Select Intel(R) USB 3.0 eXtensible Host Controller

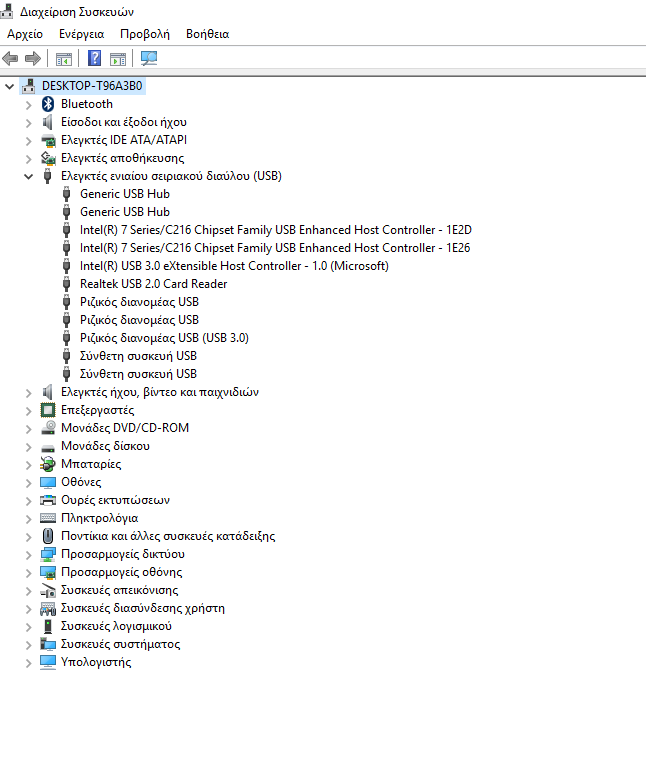click(234, 266)
